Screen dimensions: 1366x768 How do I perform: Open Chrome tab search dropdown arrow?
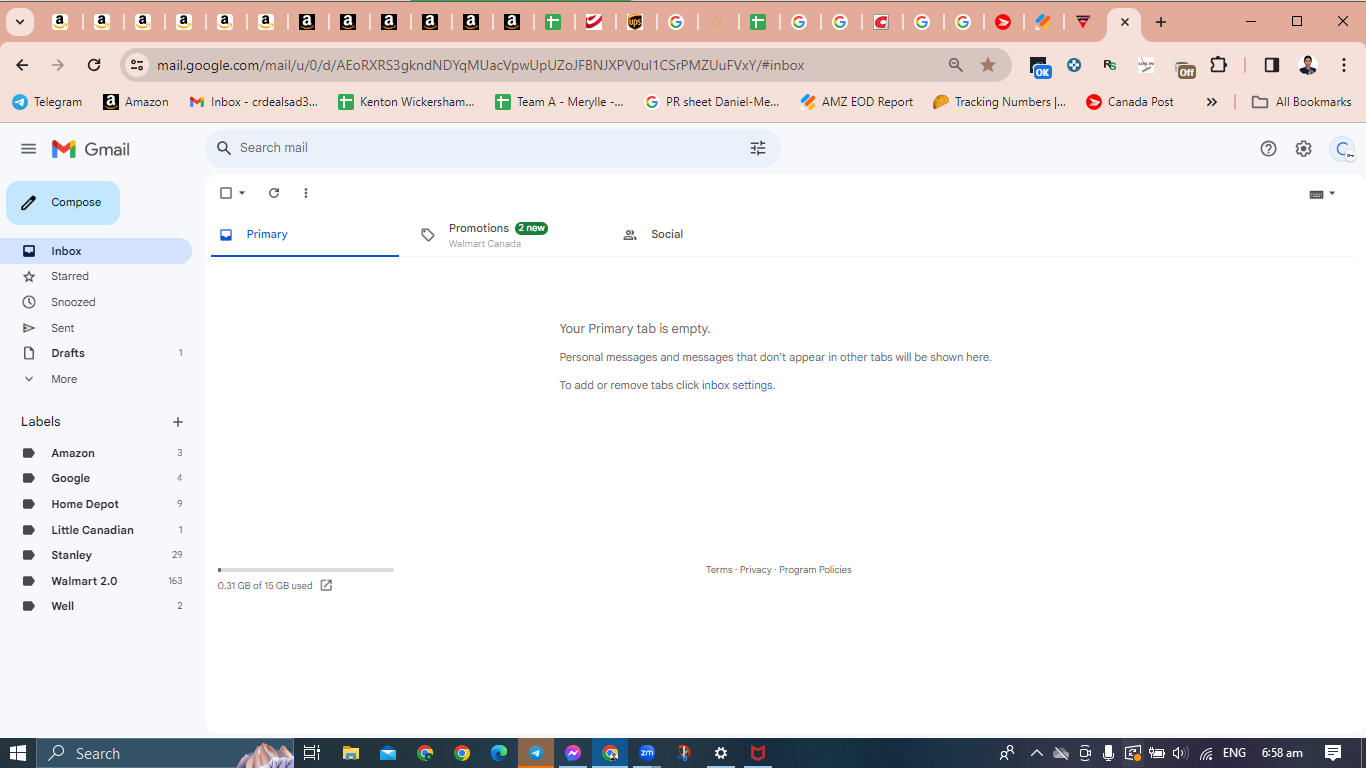tap(19, 22)
